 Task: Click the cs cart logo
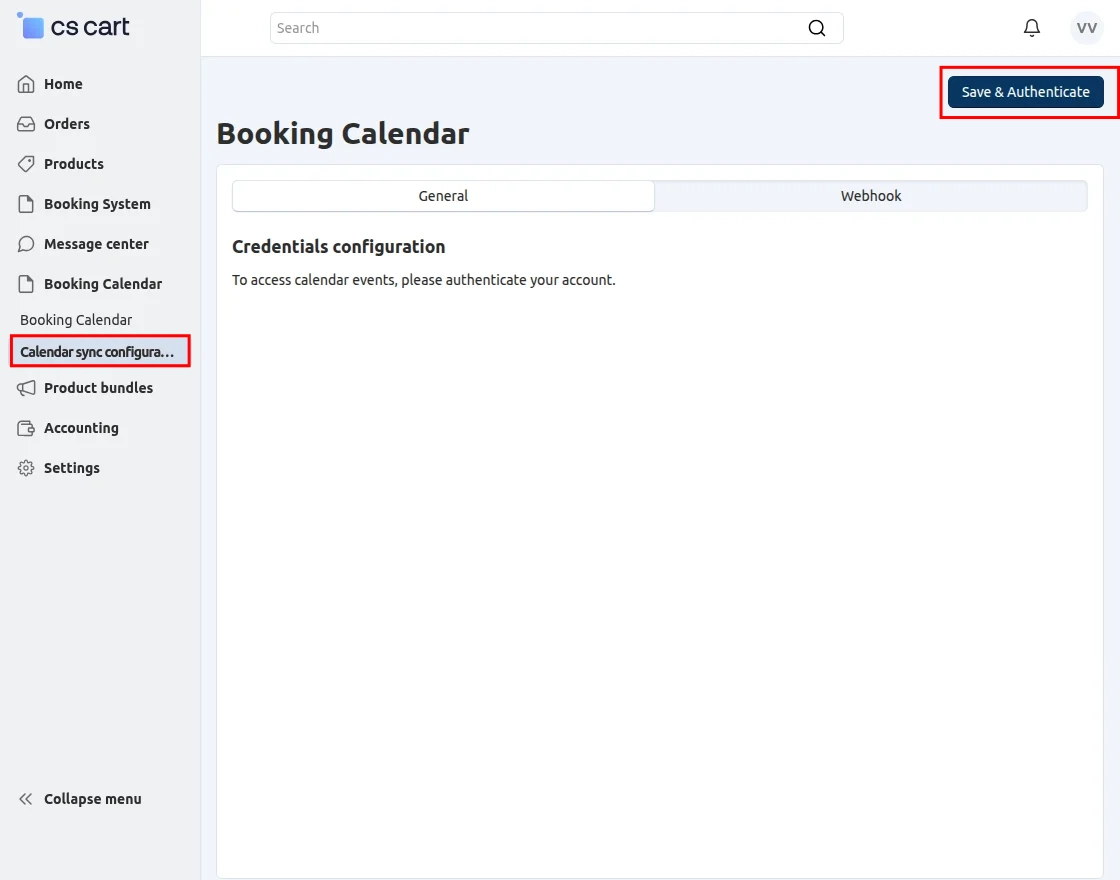pyautogui.click(x=75, y=26)
